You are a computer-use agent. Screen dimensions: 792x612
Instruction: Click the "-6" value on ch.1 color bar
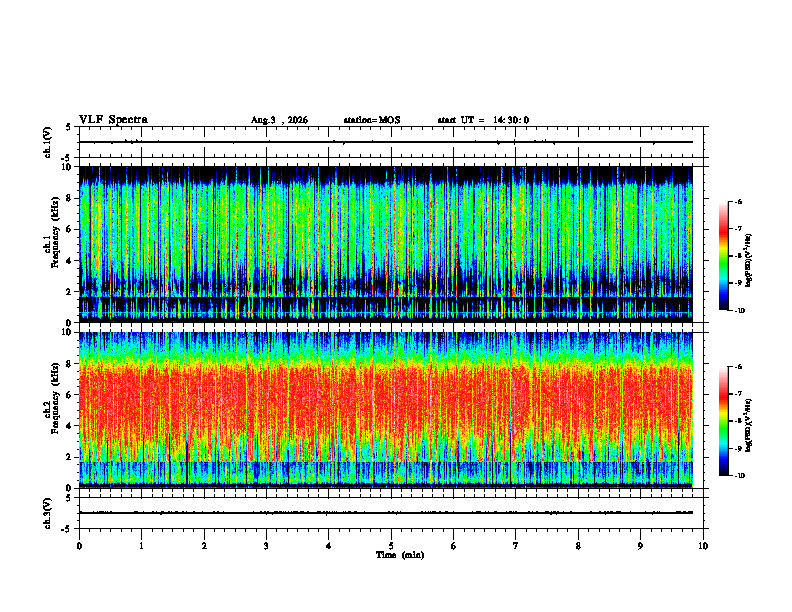pyautogui.click(x=739, y=201)
